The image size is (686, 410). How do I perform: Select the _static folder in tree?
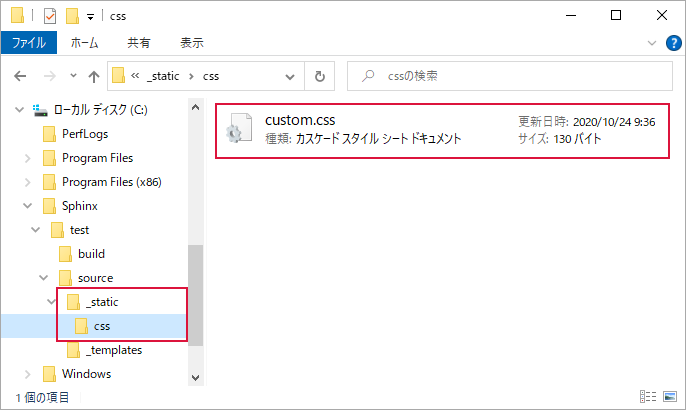click(x=102, y=302)
